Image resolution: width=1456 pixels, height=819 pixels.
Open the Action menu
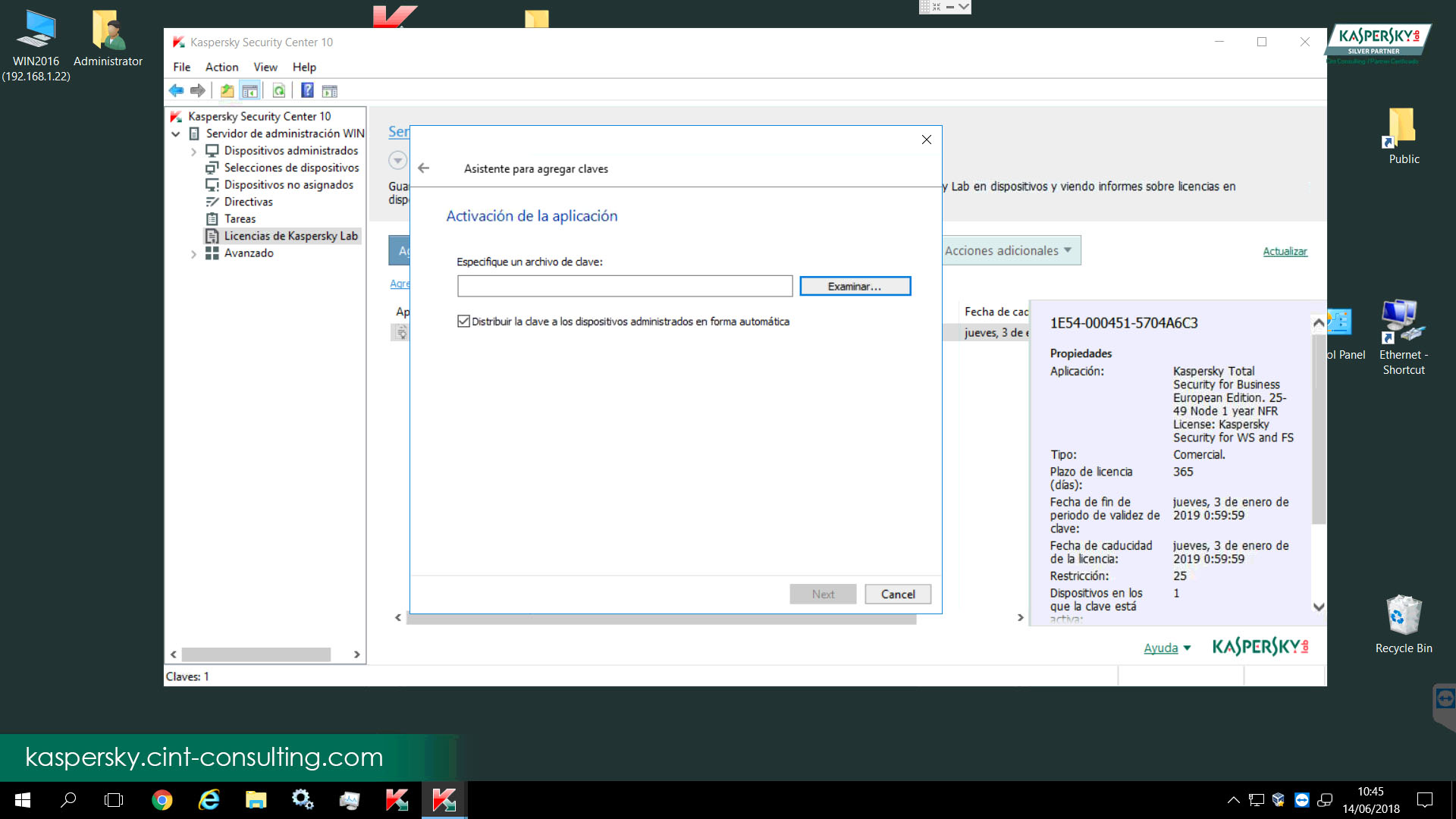coord(221,67)
